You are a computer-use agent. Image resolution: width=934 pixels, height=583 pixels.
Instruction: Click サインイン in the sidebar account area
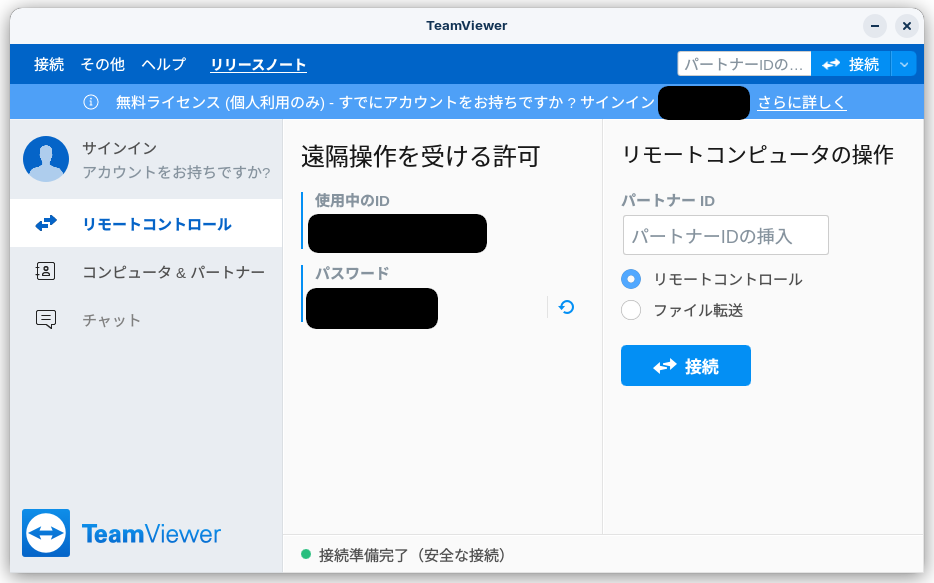point(120,148)
